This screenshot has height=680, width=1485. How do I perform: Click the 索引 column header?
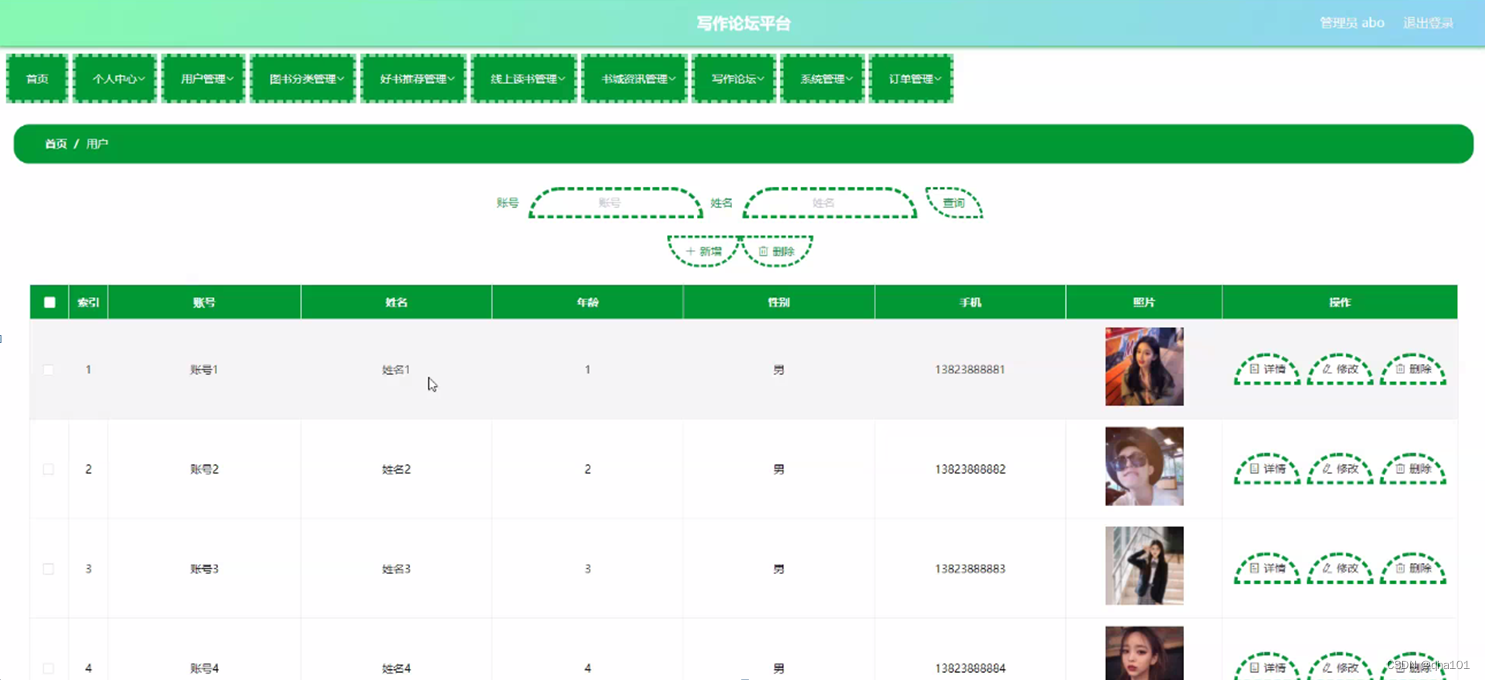tap(88, 302)
